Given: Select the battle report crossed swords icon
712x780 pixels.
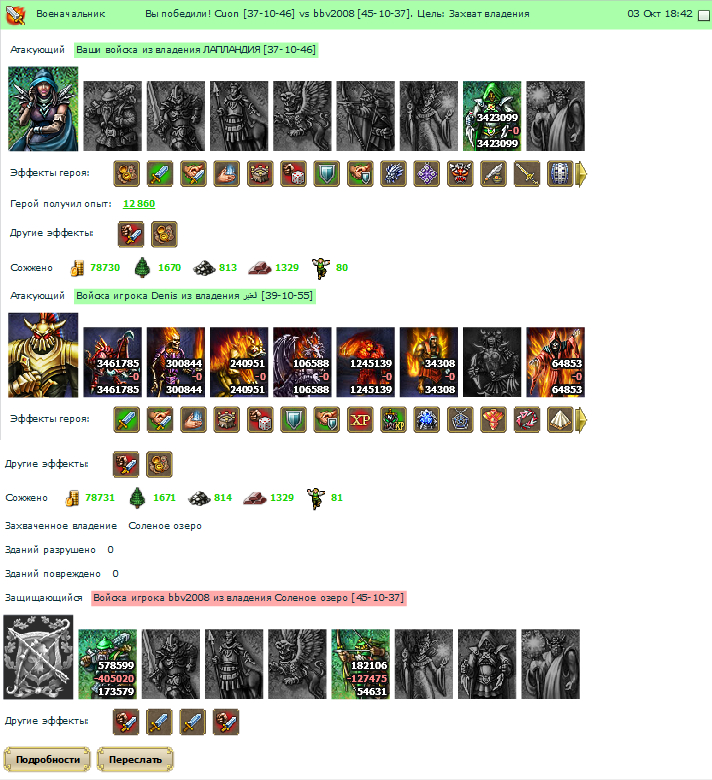Looking at the screenshot, I should click(15, 15).
